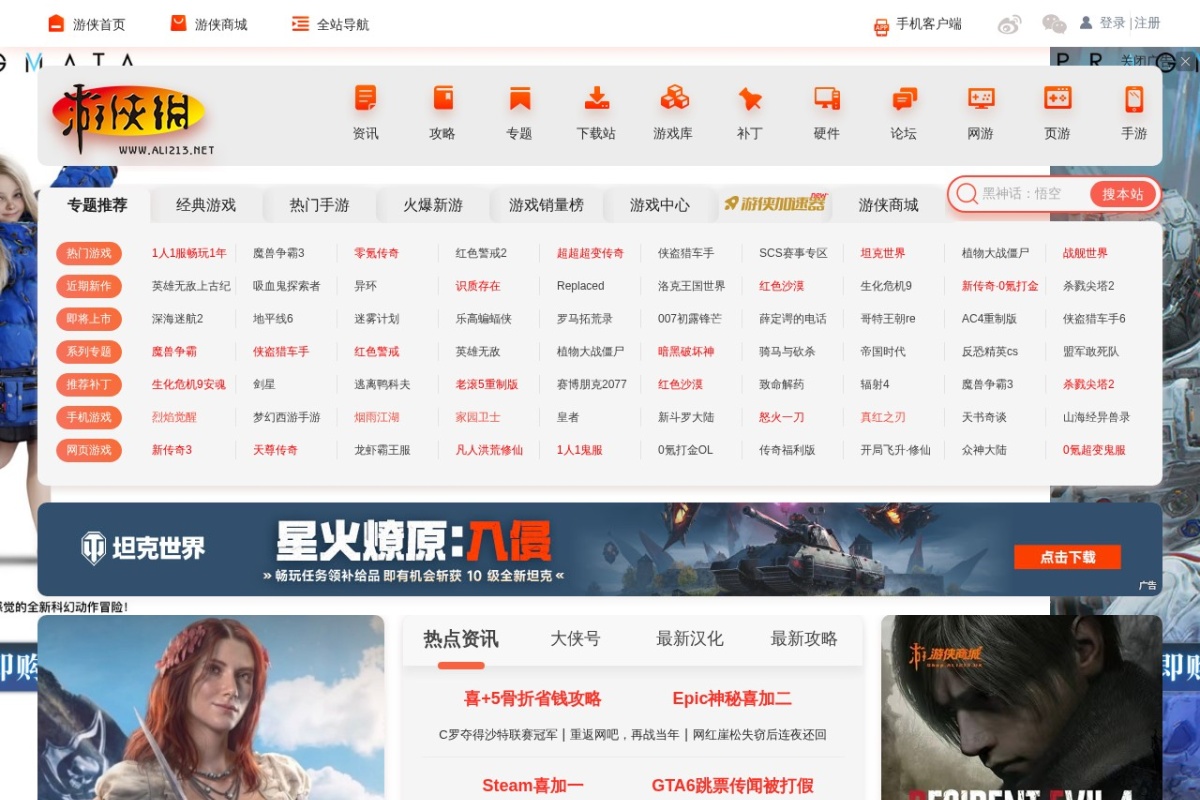Open the 游戏中心 tab
The width and height of the screenshot is (1200, 800).
point(660,205)
